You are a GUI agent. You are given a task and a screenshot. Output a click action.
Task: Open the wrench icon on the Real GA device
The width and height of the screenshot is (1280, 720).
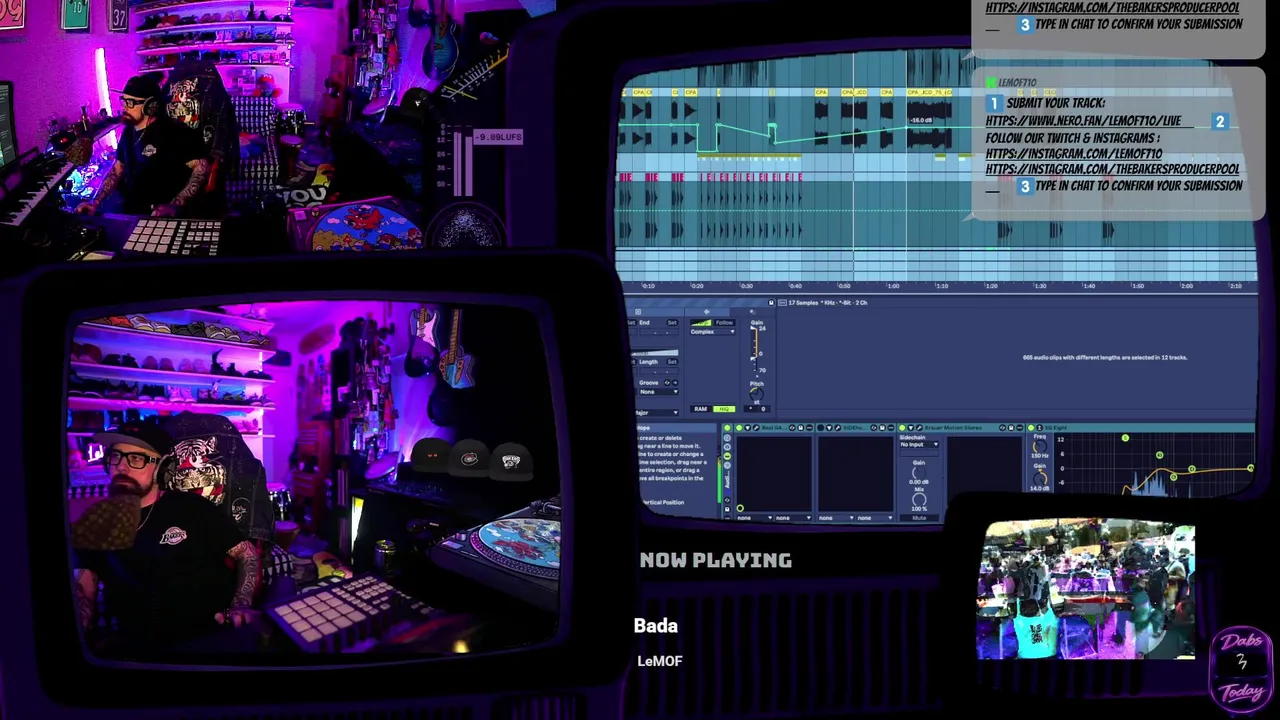point(756,427)
